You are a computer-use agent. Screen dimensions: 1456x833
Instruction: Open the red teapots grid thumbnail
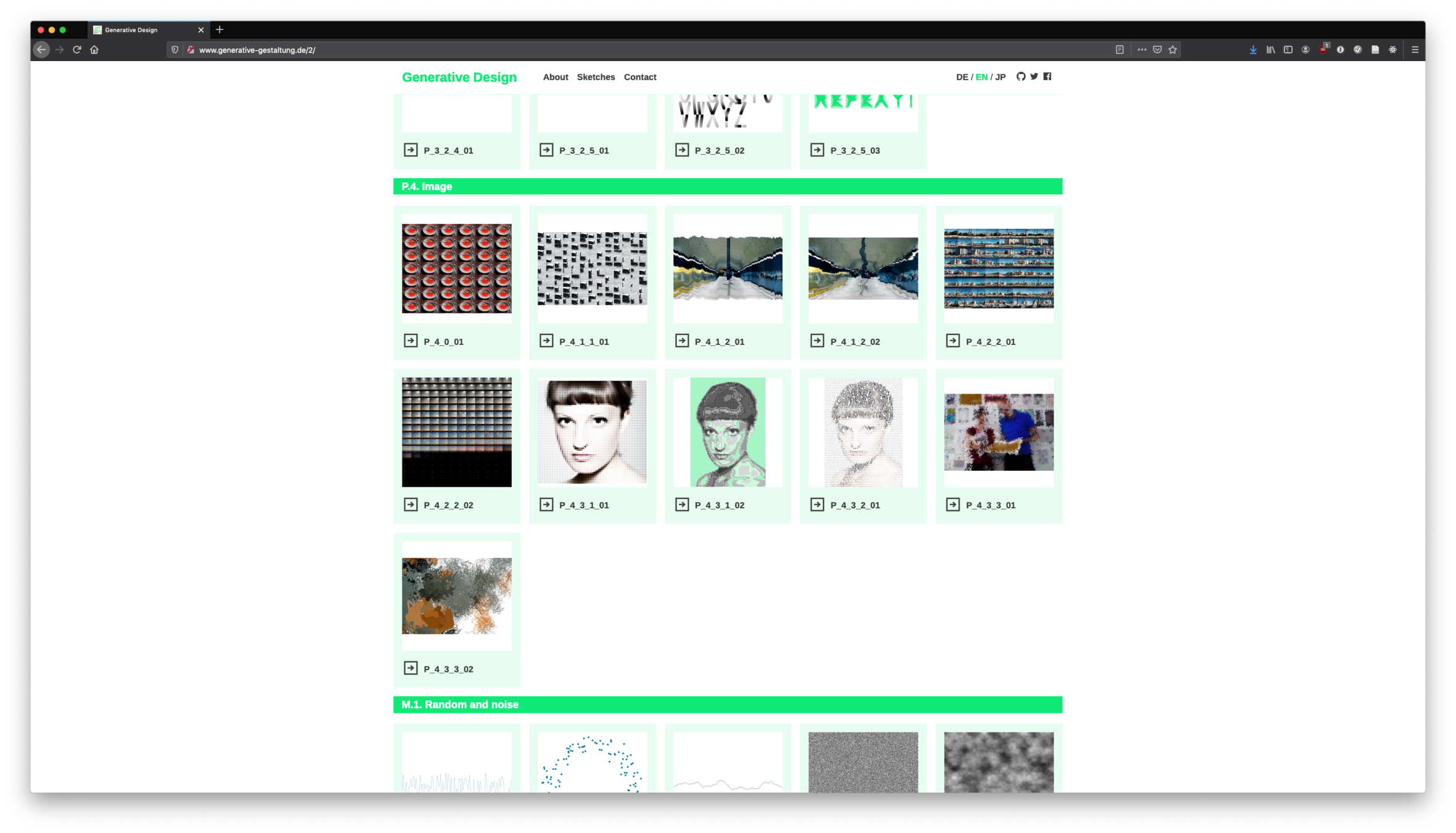point(457,268)
